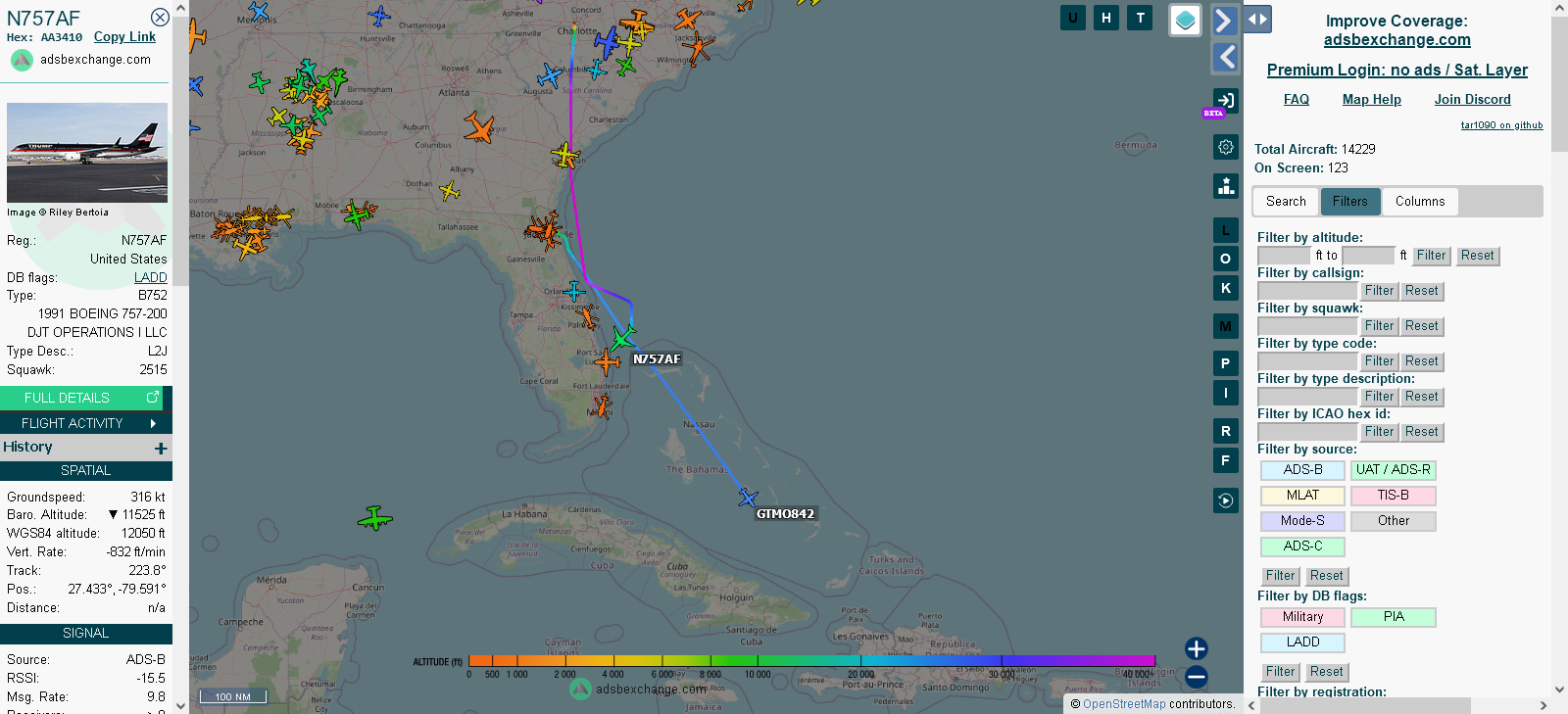Click the right chevron sidebar button
Image resolution: width=1568 pixels, height=714 pixels.
1225,20
